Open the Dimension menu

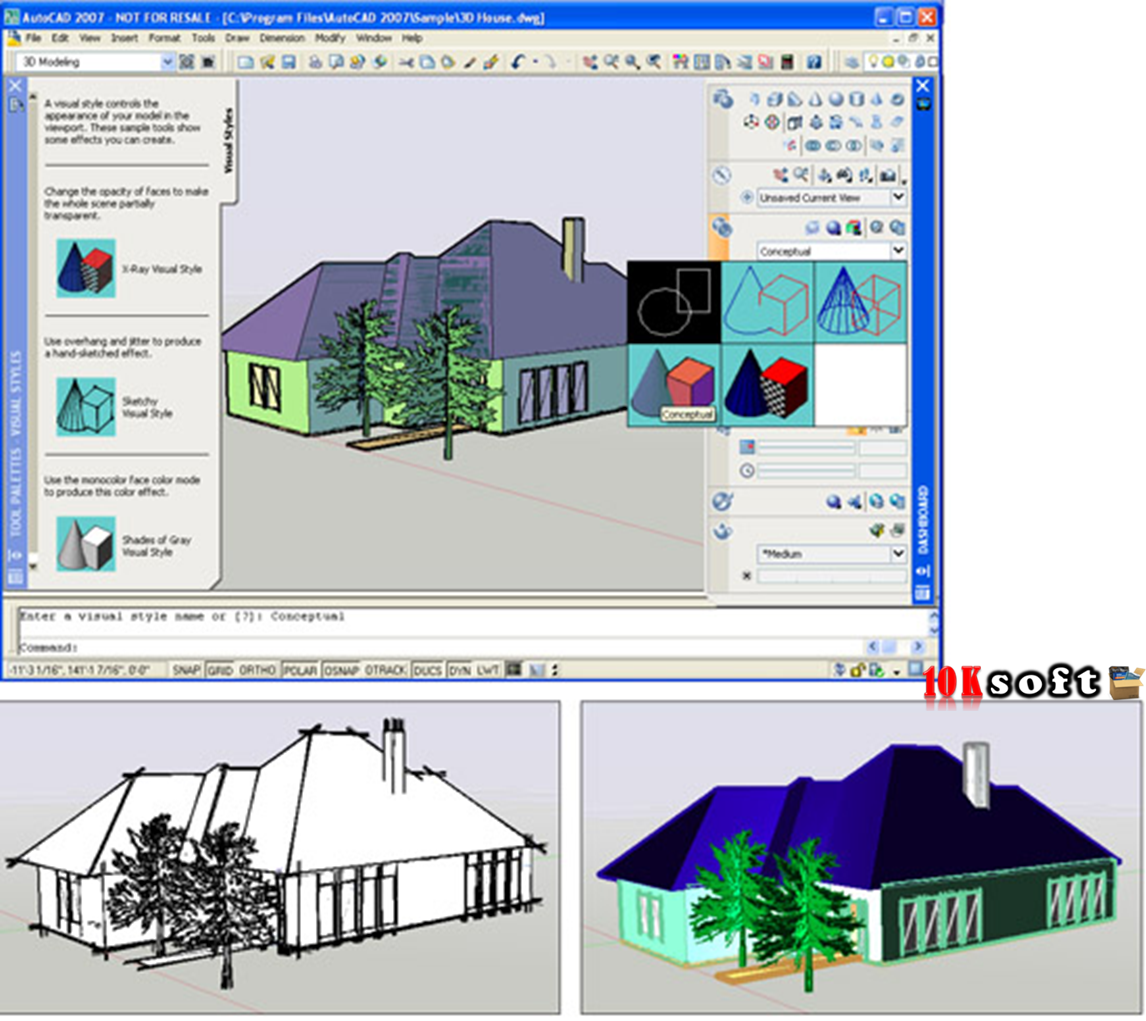click(x=281, y=38)
